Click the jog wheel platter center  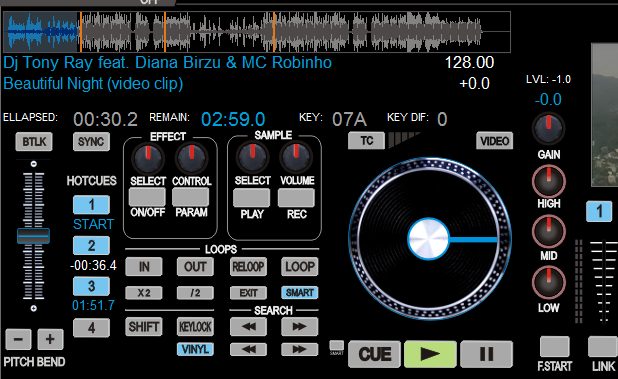[x=428, y=239]
